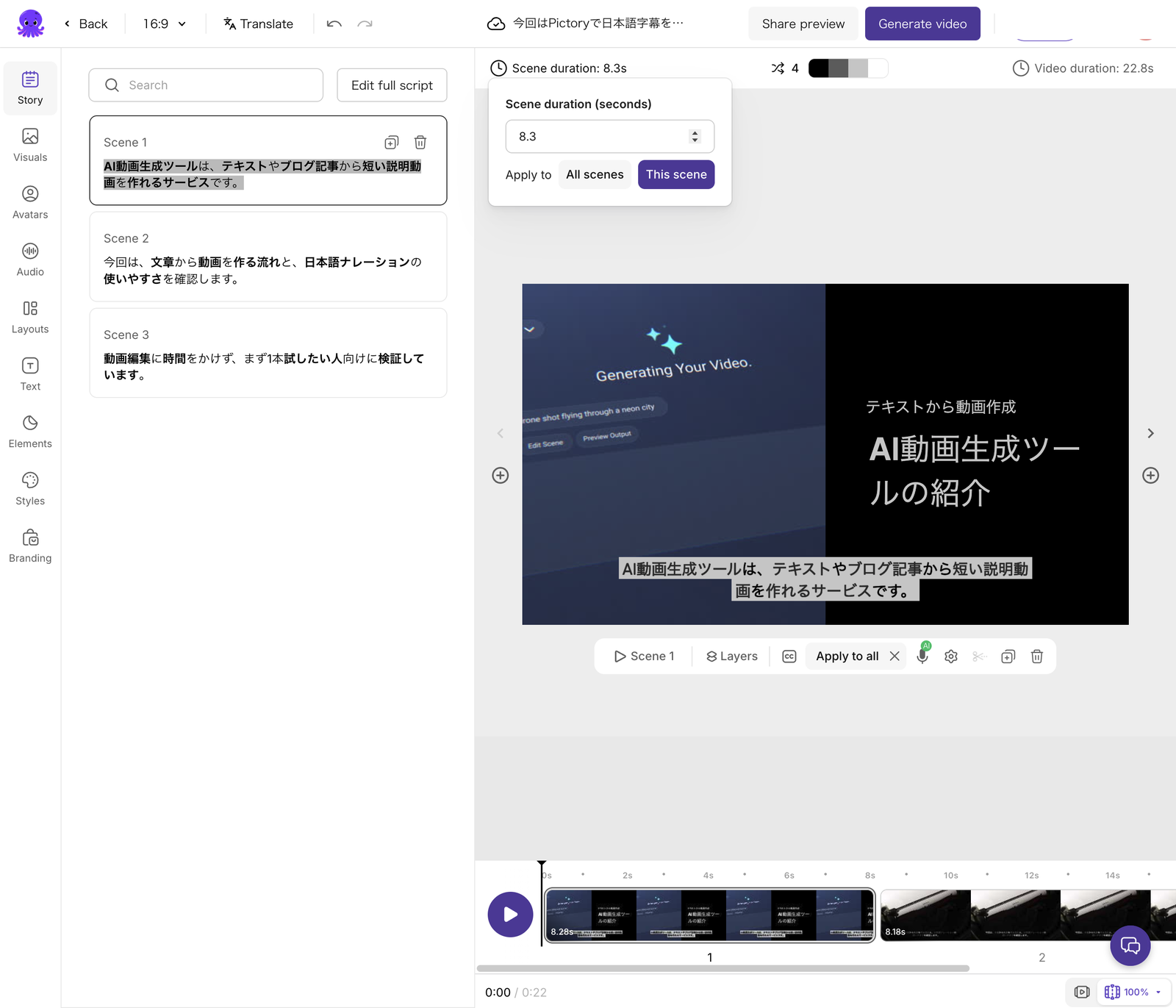
Task: Open the 100% timeline zoom dropdown
Action: pos(1134,992)
